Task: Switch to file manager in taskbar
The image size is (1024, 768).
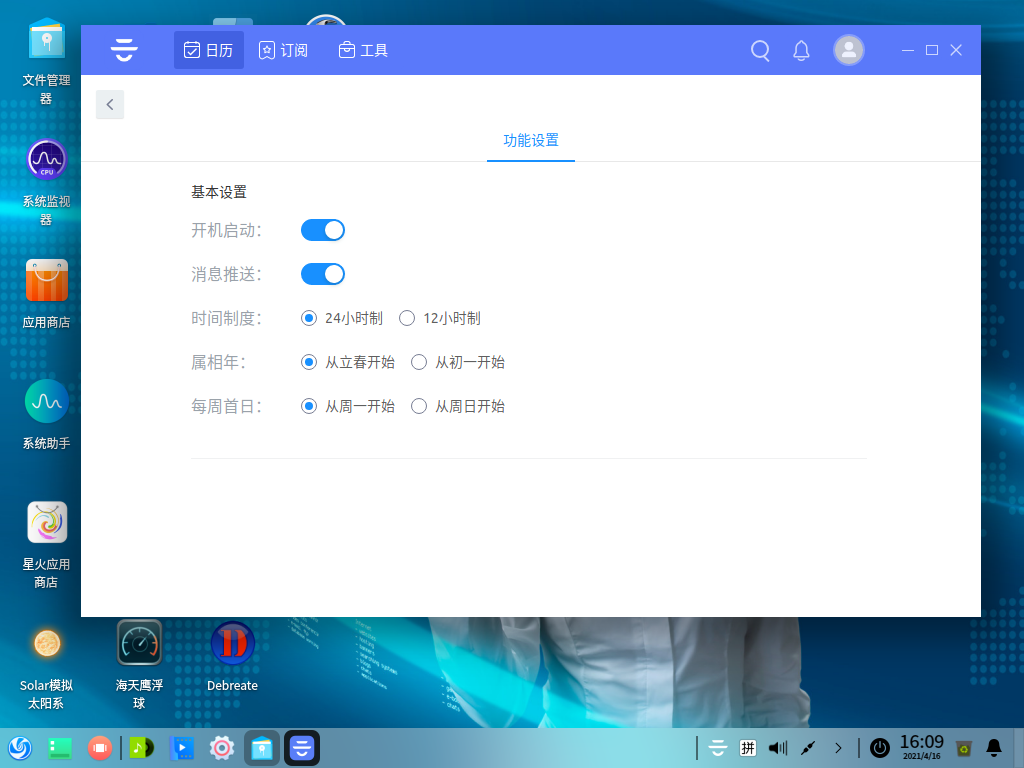Action: pos(262,748)
